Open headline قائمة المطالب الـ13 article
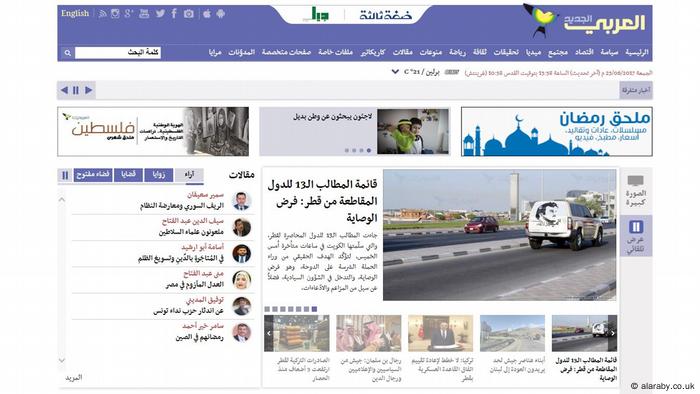700x394 pixels. (322, 201)
